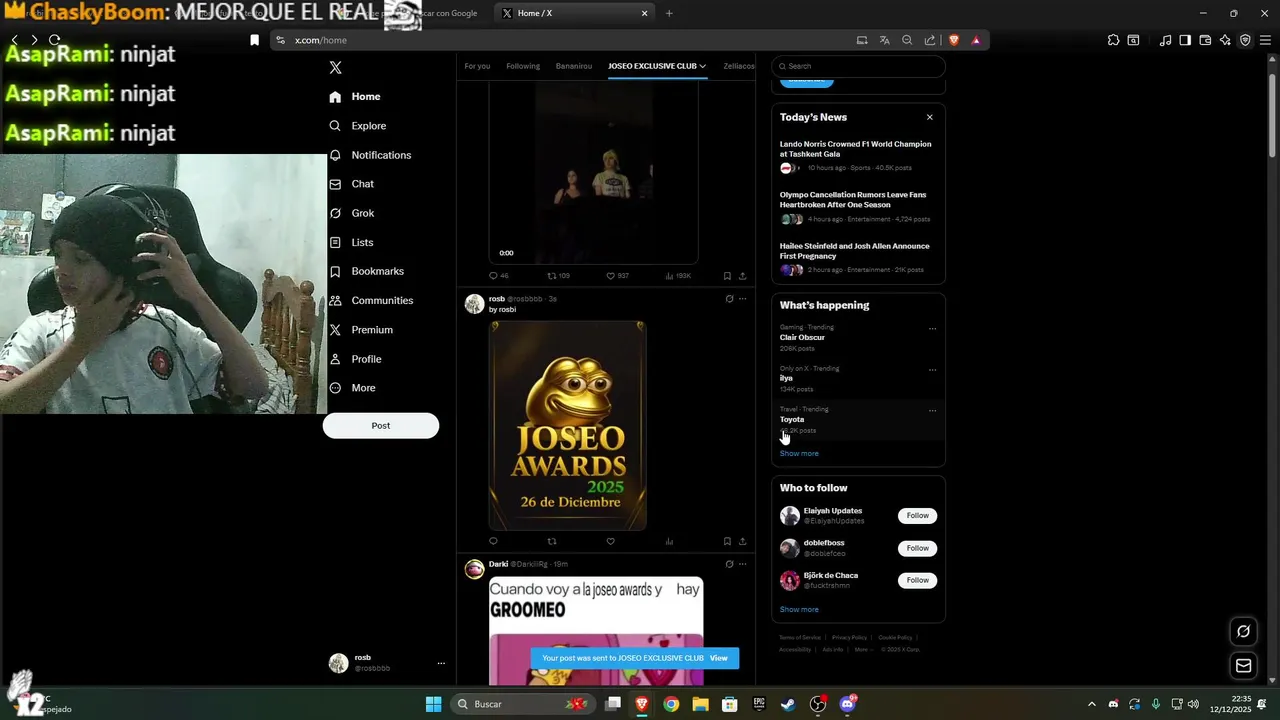Click Grok icon on rosb's post

[729, 299]
